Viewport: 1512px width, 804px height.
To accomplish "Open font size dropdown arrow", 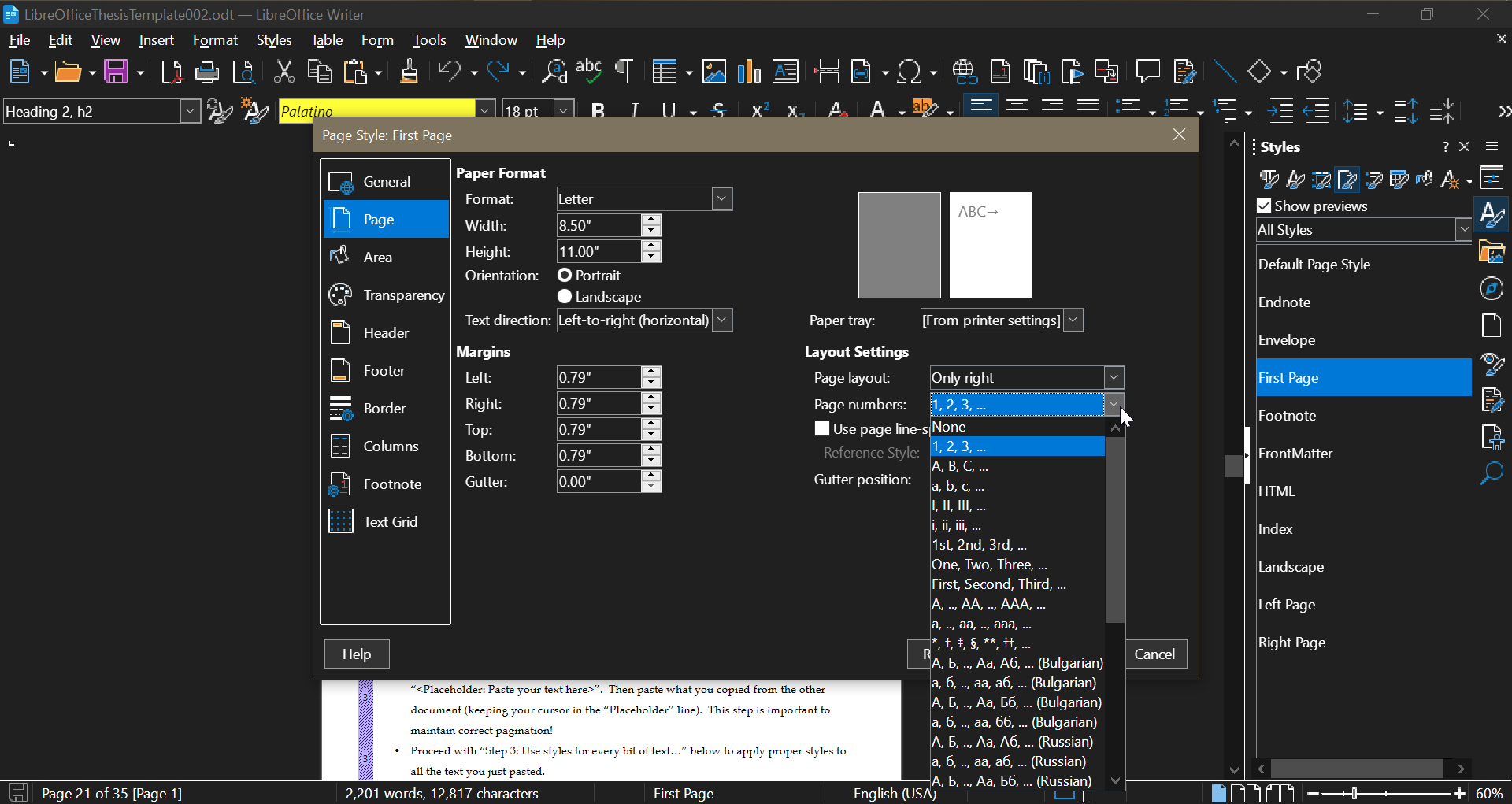I will [x=563, y=111].
